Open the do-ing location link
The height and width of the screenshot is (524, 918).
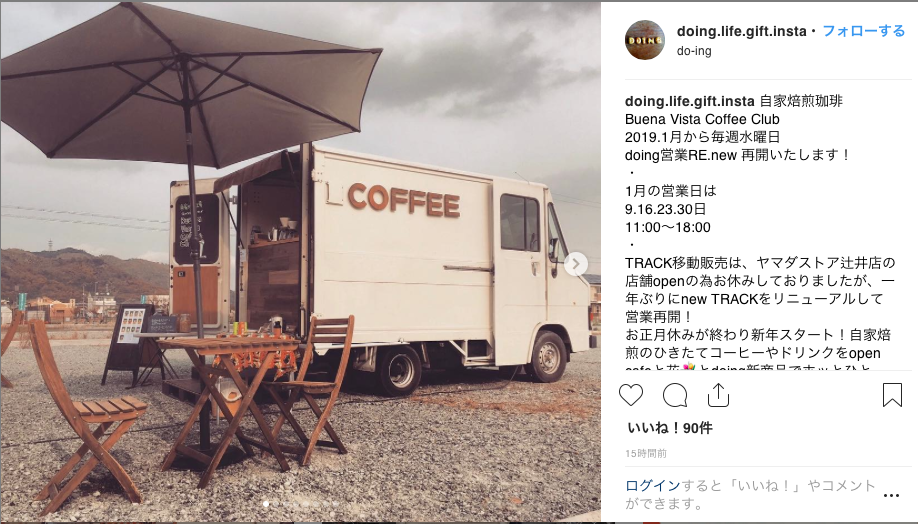694,51
